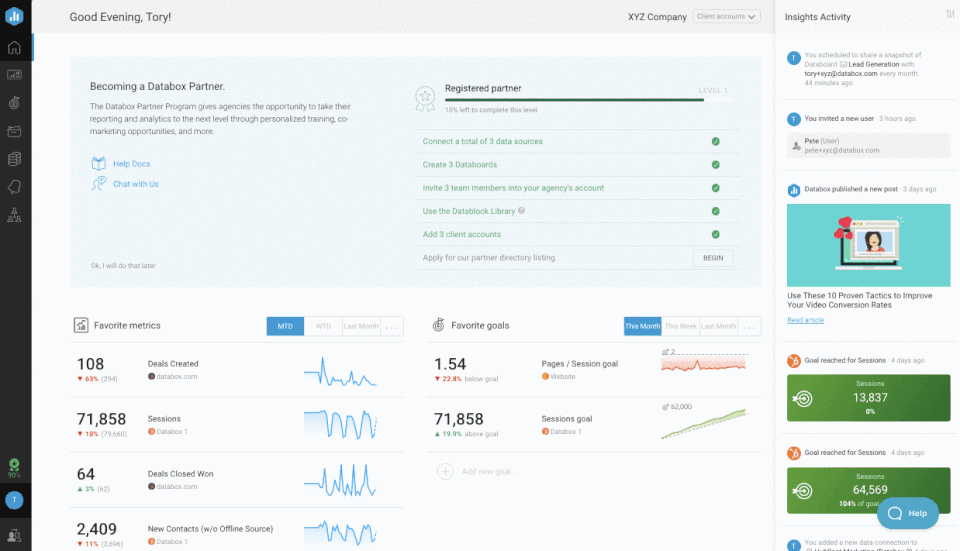Click the Databox logo at top left
The height and width of the screenshot is (551, 960).
pyautogui.click(x=14, y=15)
